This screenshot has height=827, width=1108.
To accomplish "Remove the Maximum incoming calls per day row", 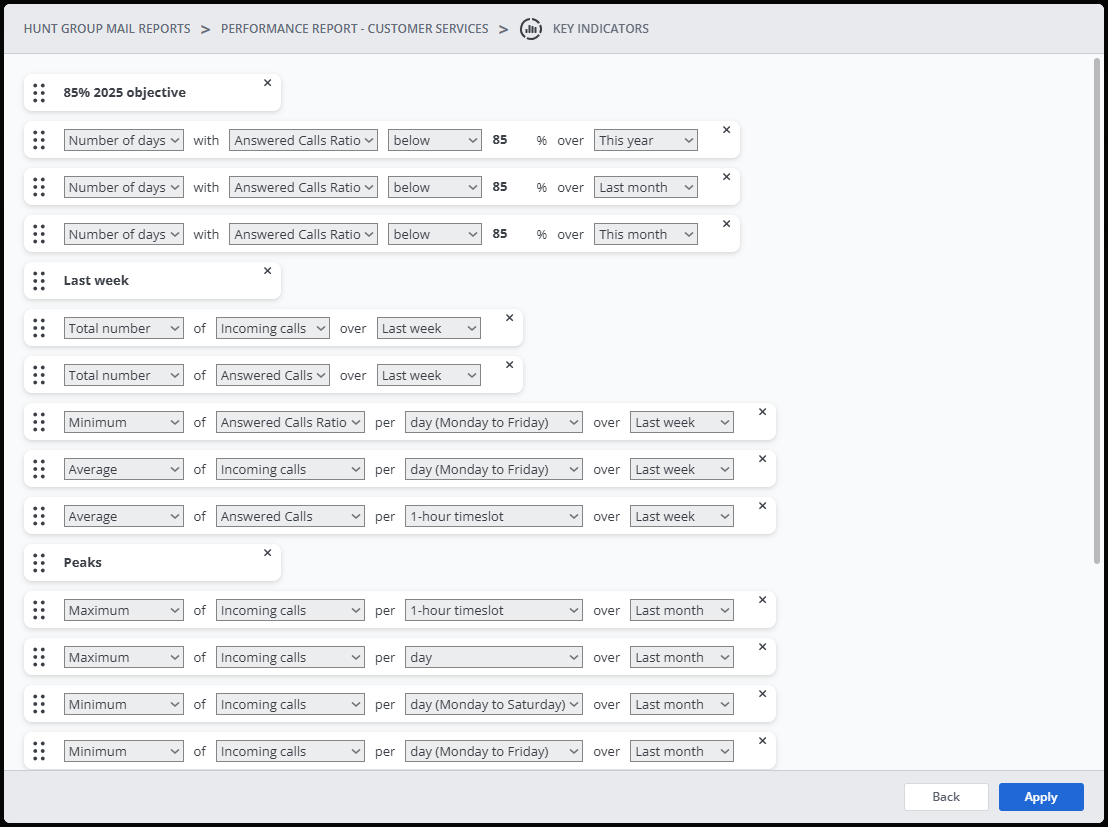I will point(762,647).
